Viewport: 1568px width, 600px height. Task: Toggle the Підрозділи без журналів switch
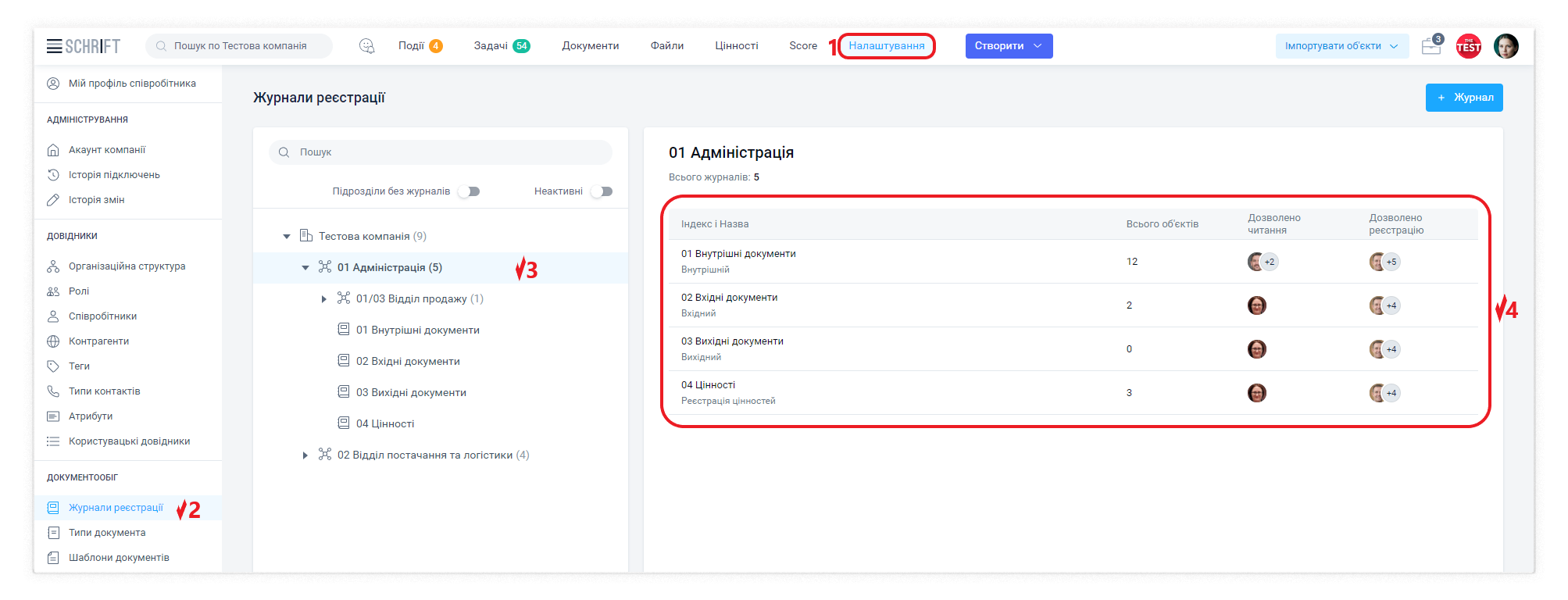(x=469, y=191)
